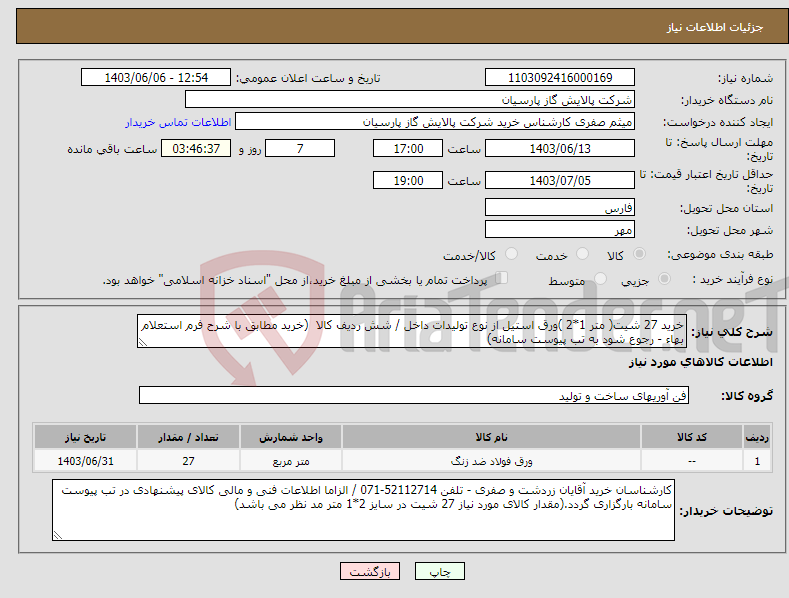Viewport: 789px width, 598px height.
Task: Select the متوسط purchase process option
Action: click(600, 279)
